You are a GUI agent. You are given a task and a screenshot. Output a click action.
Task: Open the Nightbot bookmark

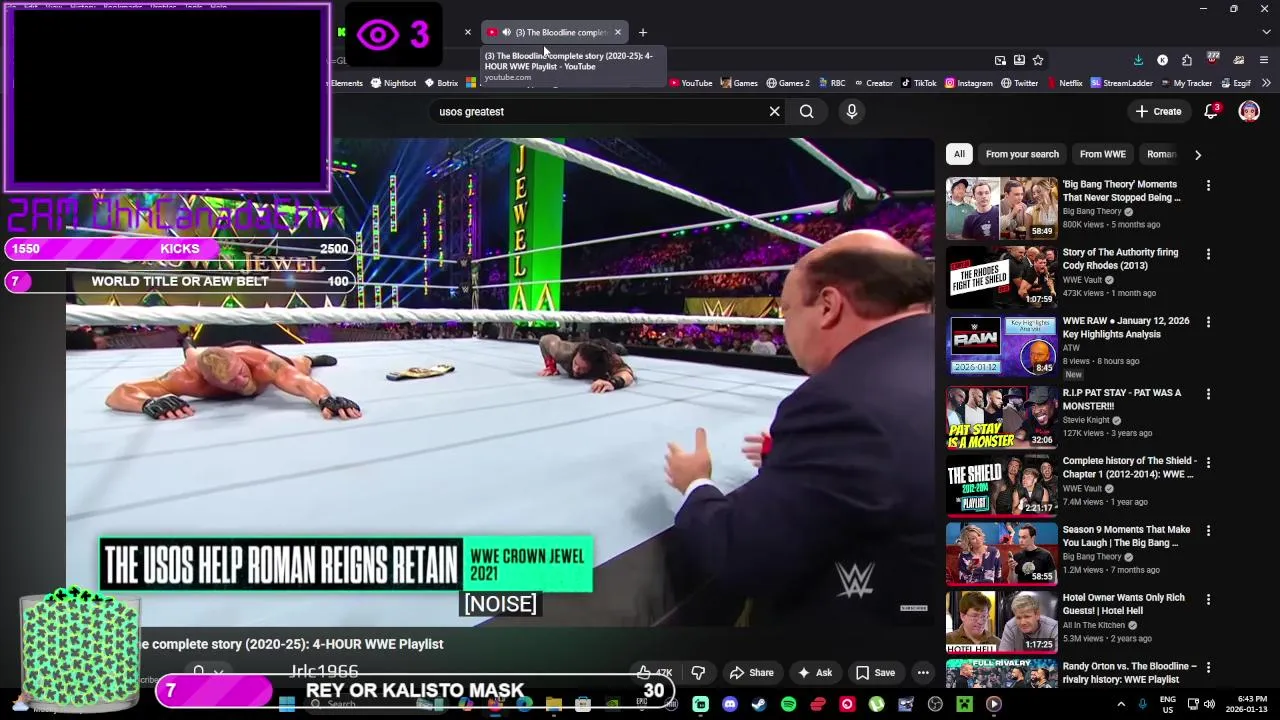click(393, 83)
